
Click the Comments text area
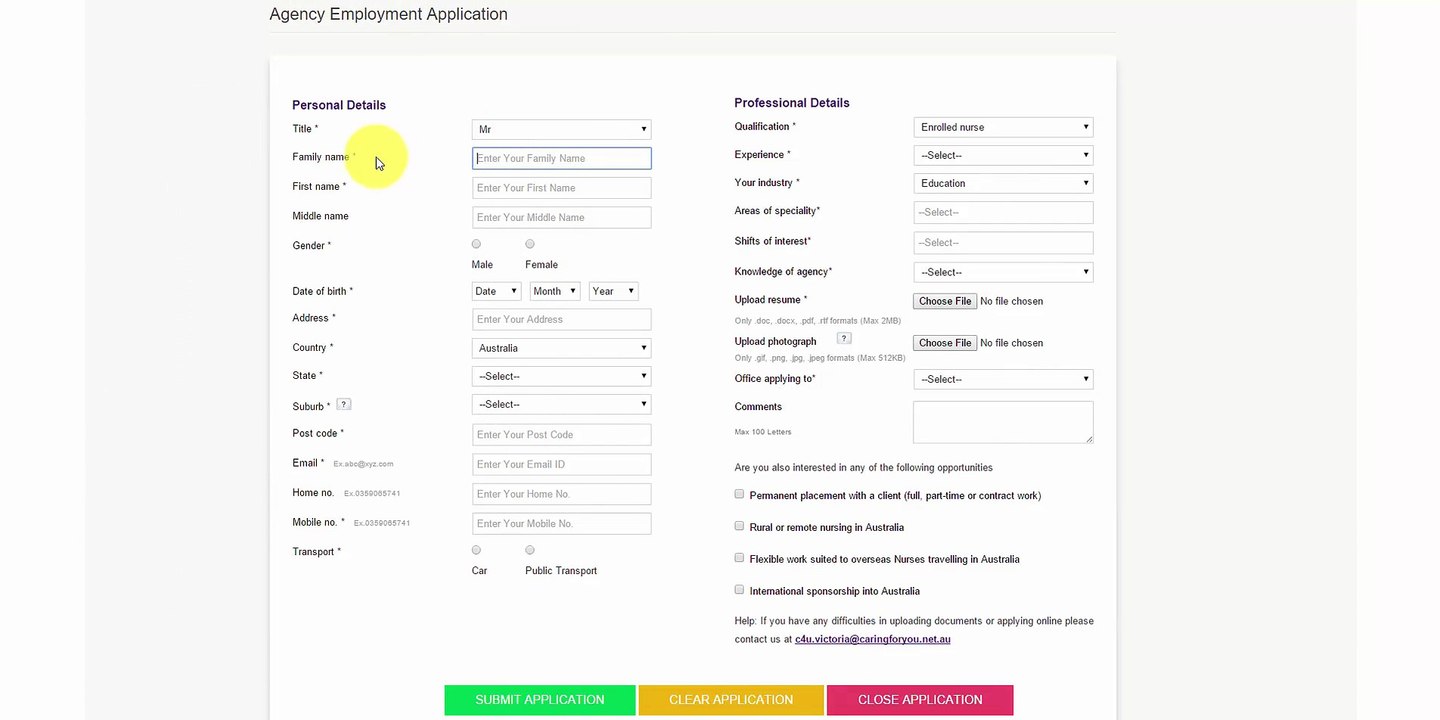[1003, 422]
